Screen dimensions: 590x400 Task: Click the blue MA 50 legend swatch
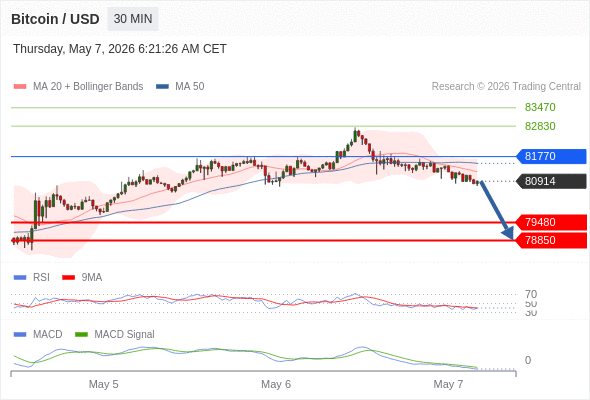162,87
